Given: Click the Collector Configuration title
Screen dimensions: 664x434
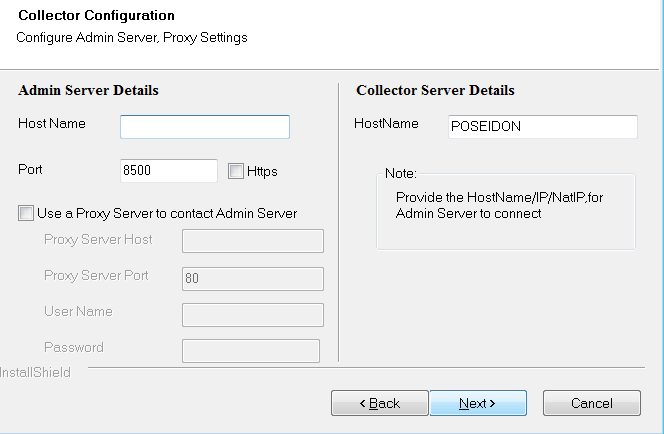Looking at the screenshot, I should pos(97,15).
